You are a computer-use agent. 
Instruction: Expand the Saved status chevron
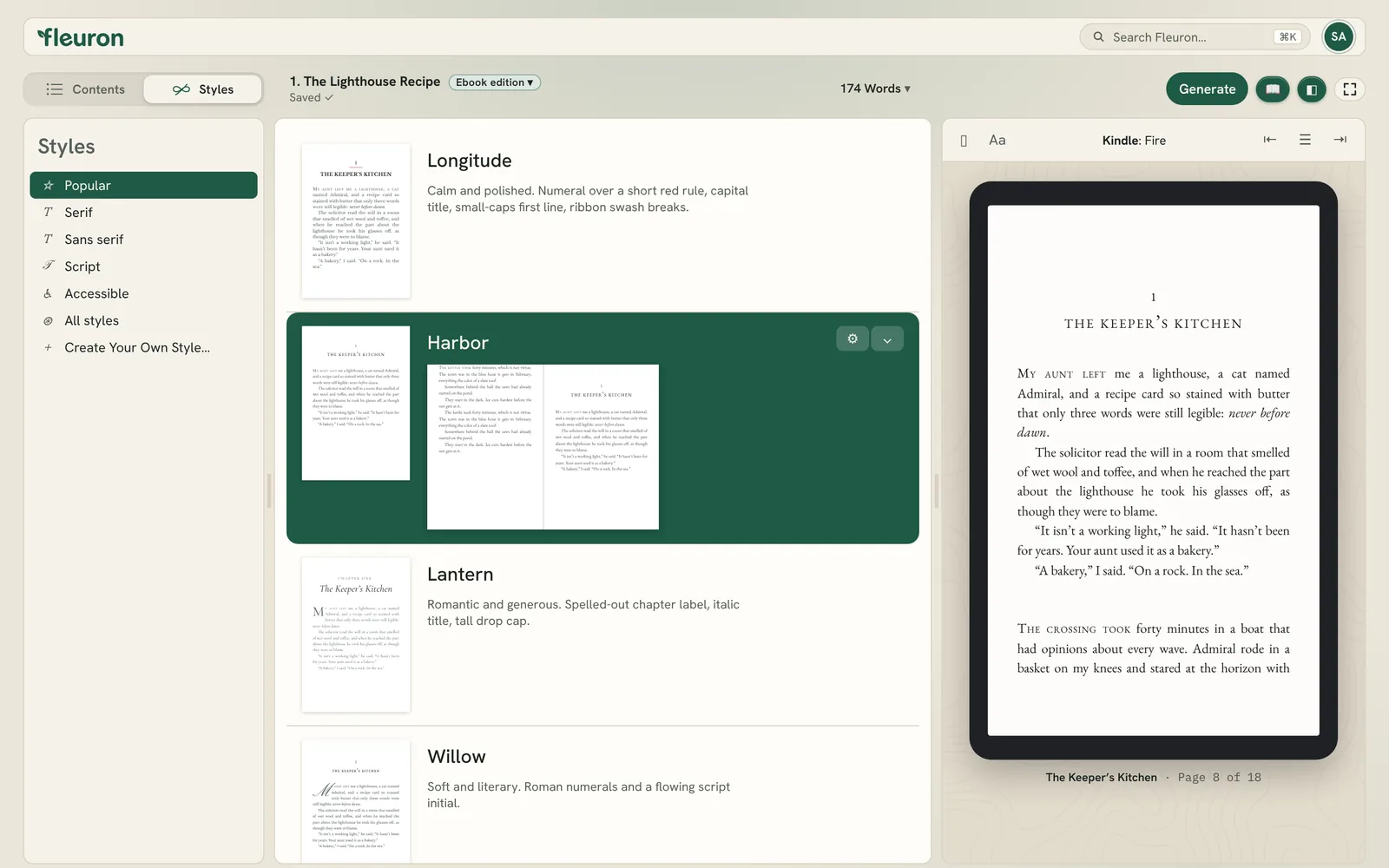[329, 98]
